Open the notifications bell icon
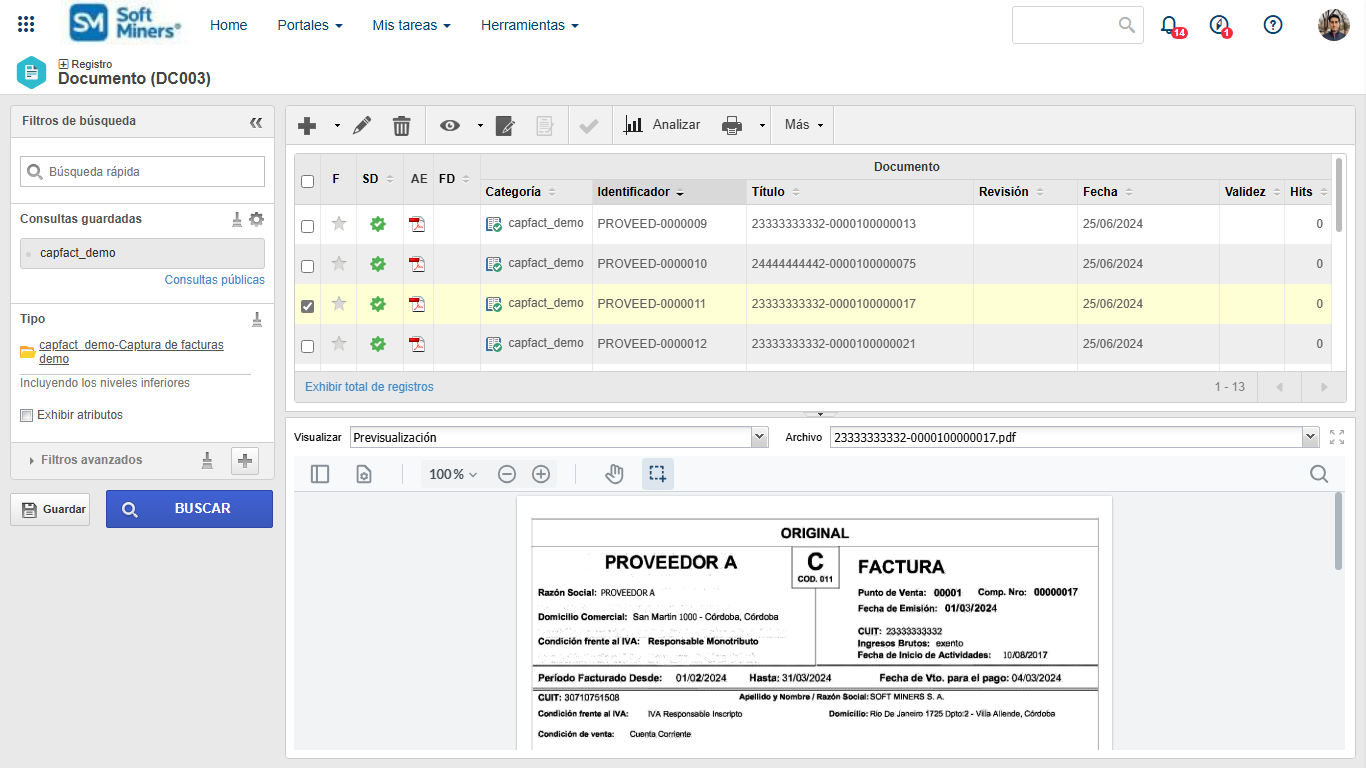1366x768 pixels. click(1169, 25)
